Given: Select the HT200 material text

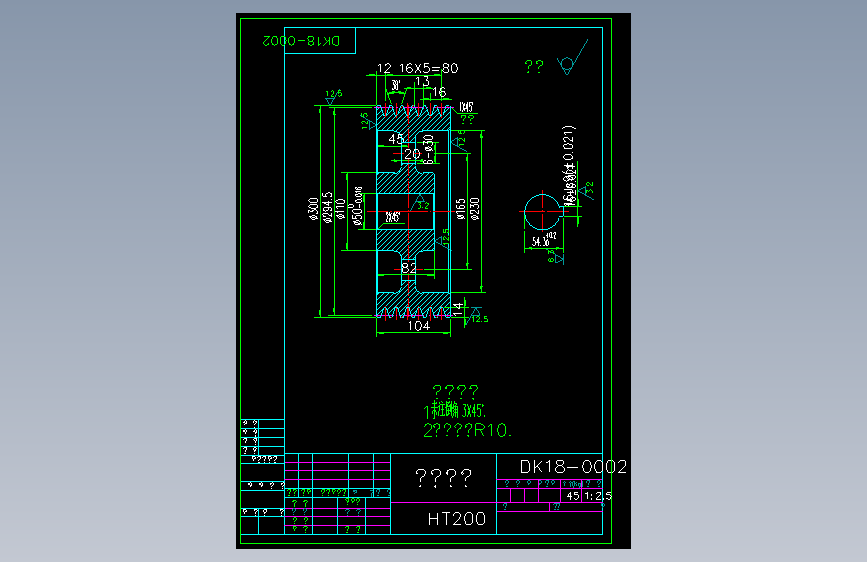Looking at the screenshot, I should click(x=457, y=519).
